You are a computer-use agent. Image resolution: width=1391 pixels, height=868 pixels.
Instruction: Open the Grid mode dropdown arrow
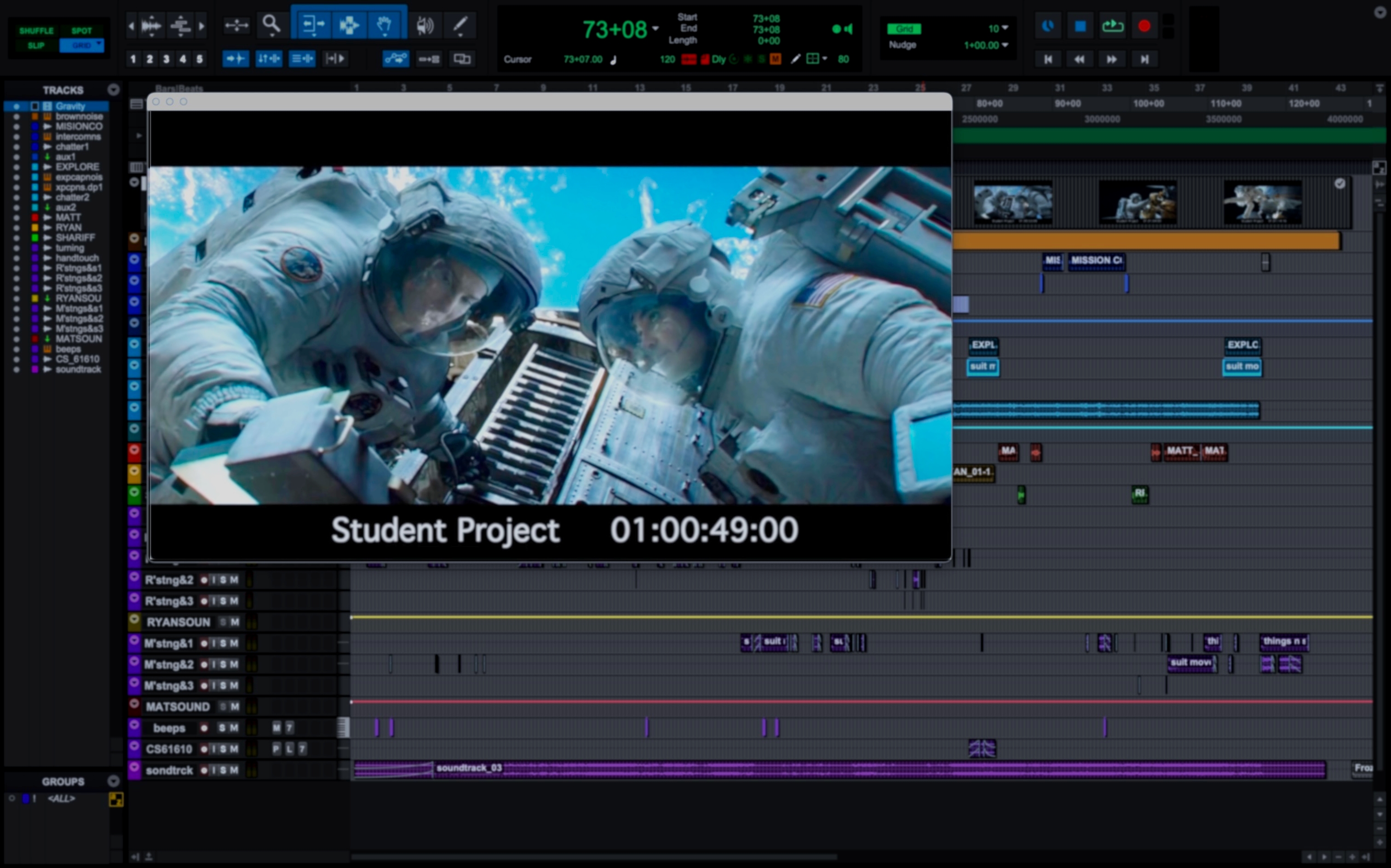click(99, 44)
